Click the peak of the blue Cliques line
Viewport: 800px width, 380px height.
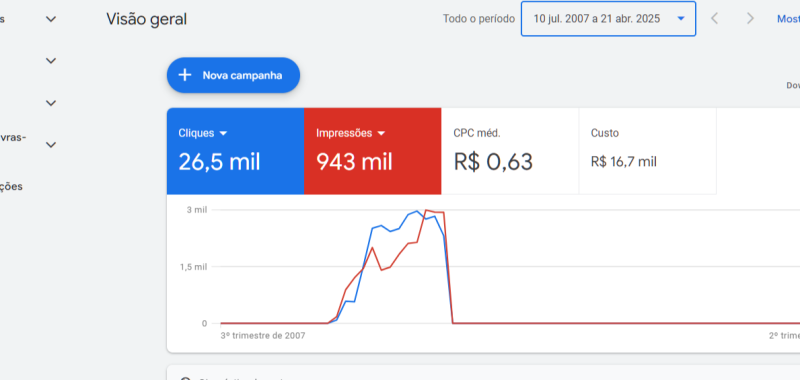[417, 211]
